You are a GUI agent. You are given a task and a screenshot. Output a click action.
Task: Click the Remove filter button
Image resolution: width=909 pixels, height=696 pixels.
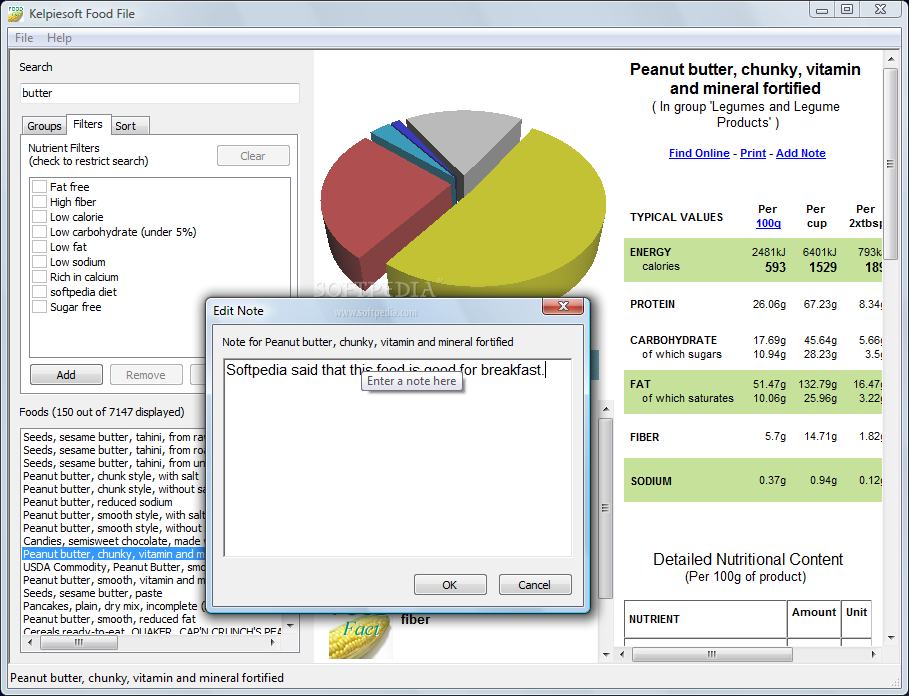tap(146, 375)
